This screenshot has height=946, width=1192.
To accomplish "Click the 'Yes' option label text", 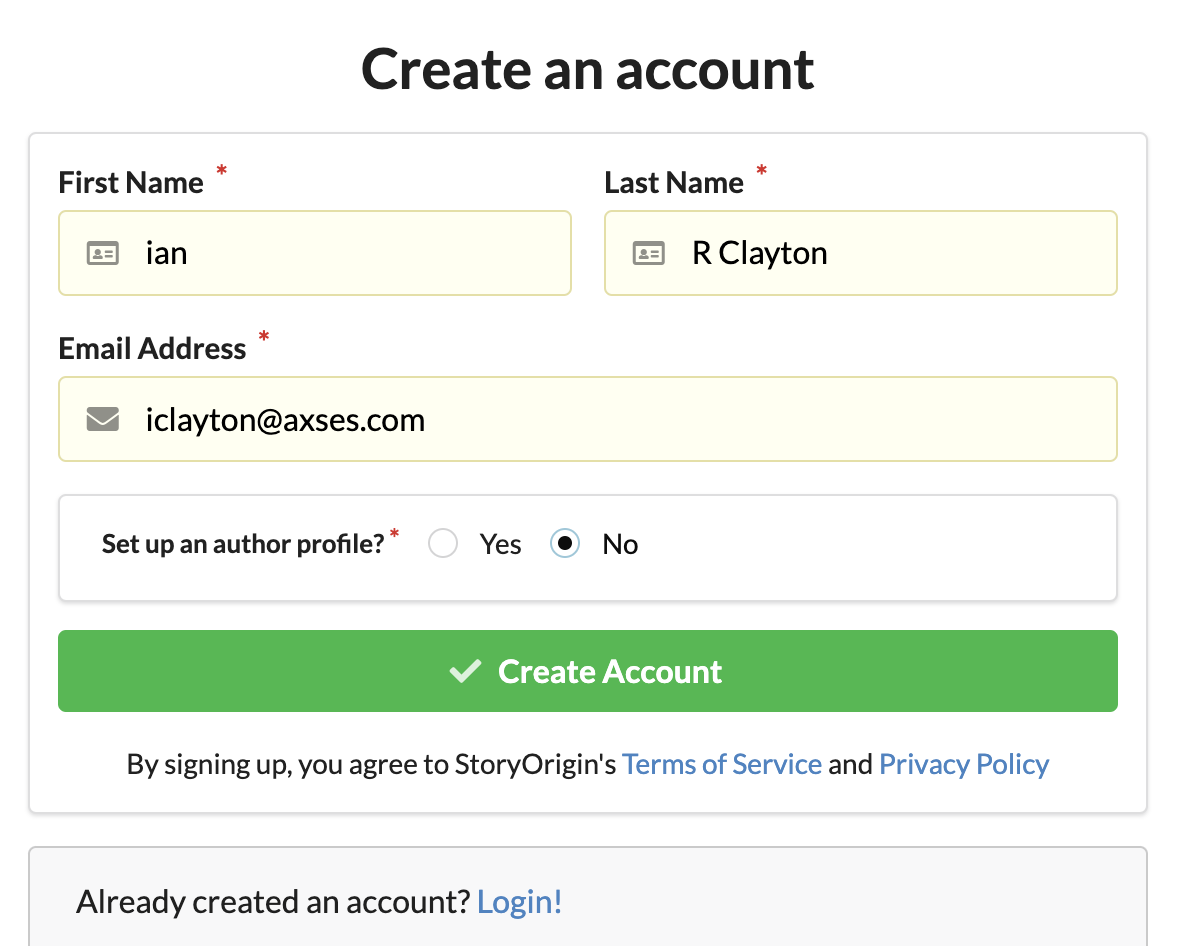I will (500, 544).
